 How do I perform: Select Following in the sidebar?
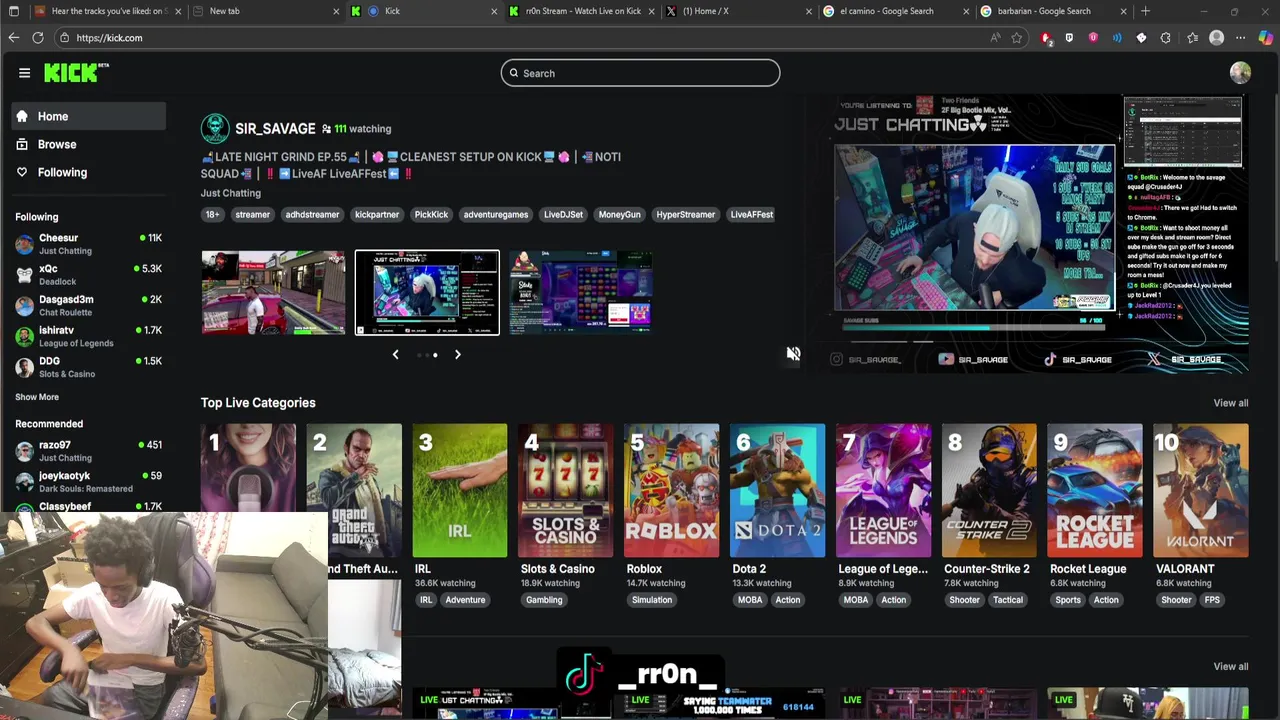pos(88,172)
